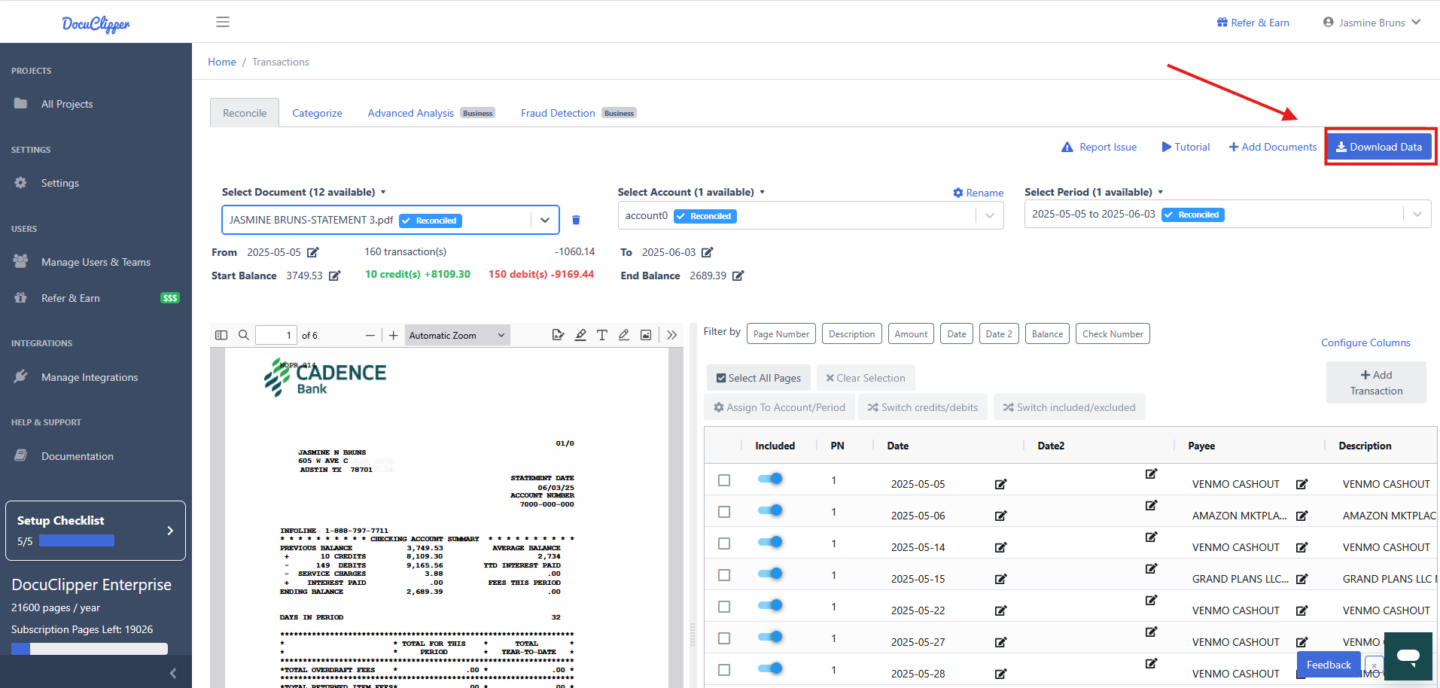
Task: Filter by the Check Number chip
Action: click(x=1113, y=334)
